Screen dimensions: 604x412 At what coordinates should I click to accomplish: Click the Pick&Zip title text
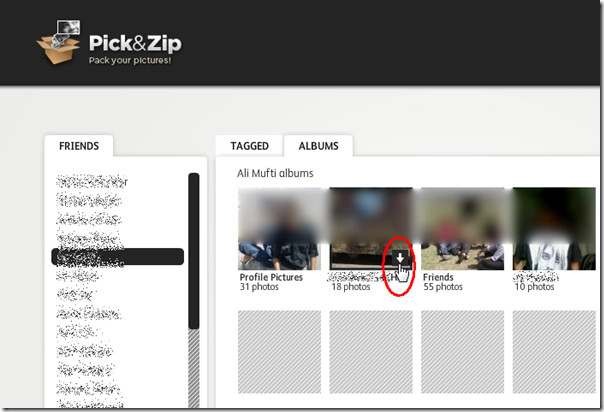click(135, 43)
